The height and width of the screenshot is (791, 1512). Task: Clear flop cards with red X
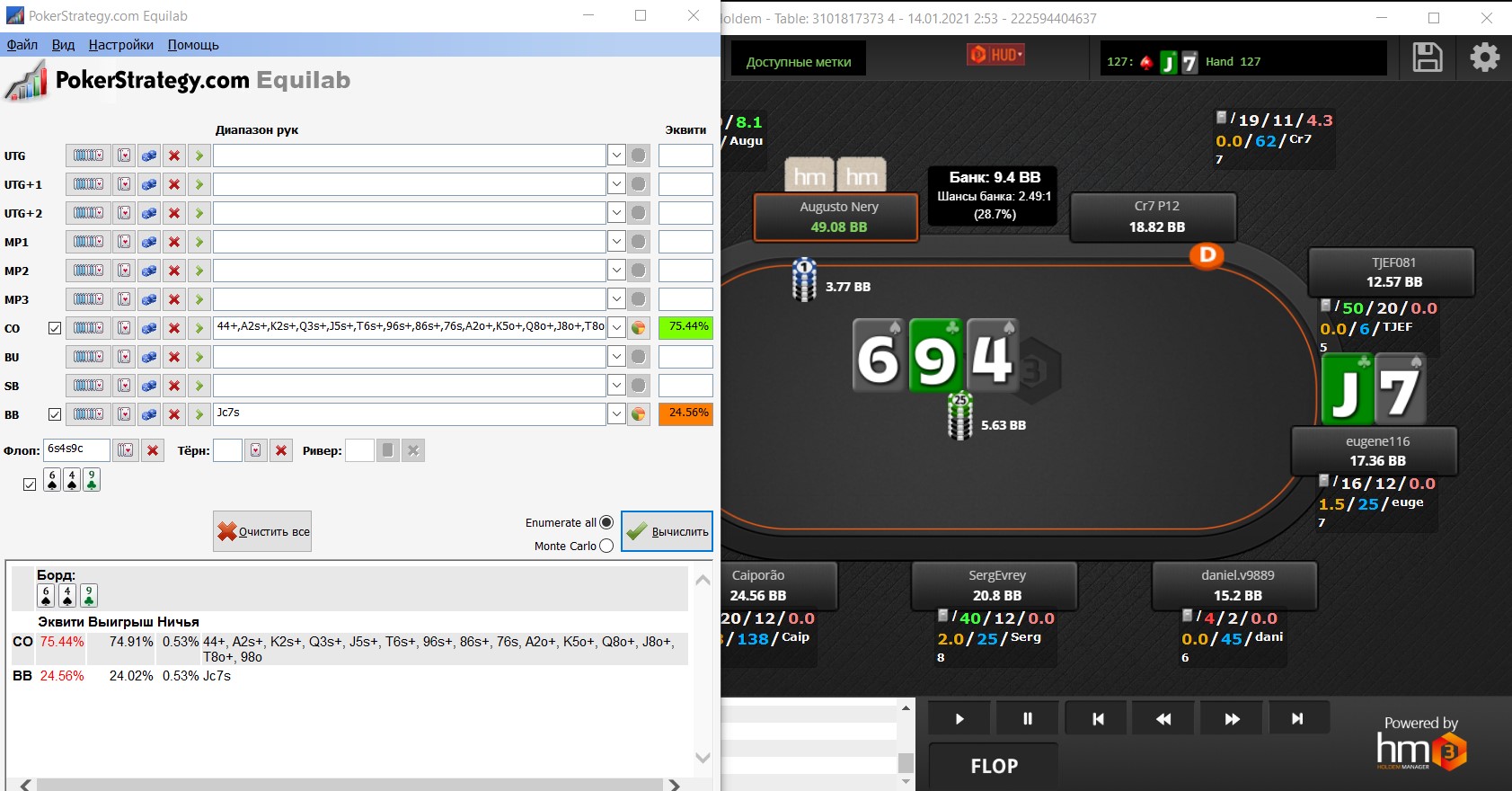pos(153,450)
